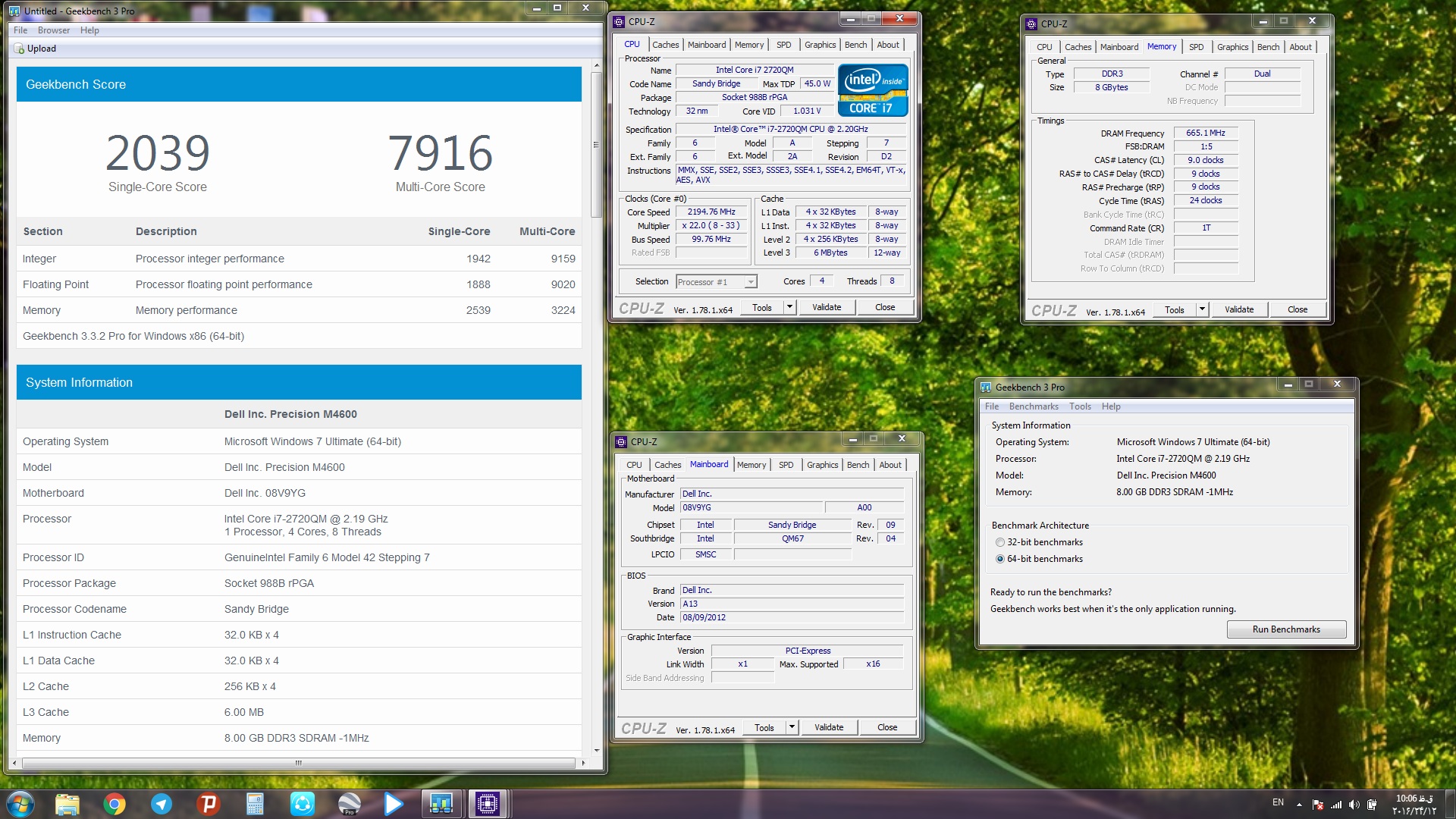The height and width of the screenshot is (819, 1456).
Task: Click the Name field Intel Core i7 2720QM
Action: pyautogui.click(x=755, y=70)
